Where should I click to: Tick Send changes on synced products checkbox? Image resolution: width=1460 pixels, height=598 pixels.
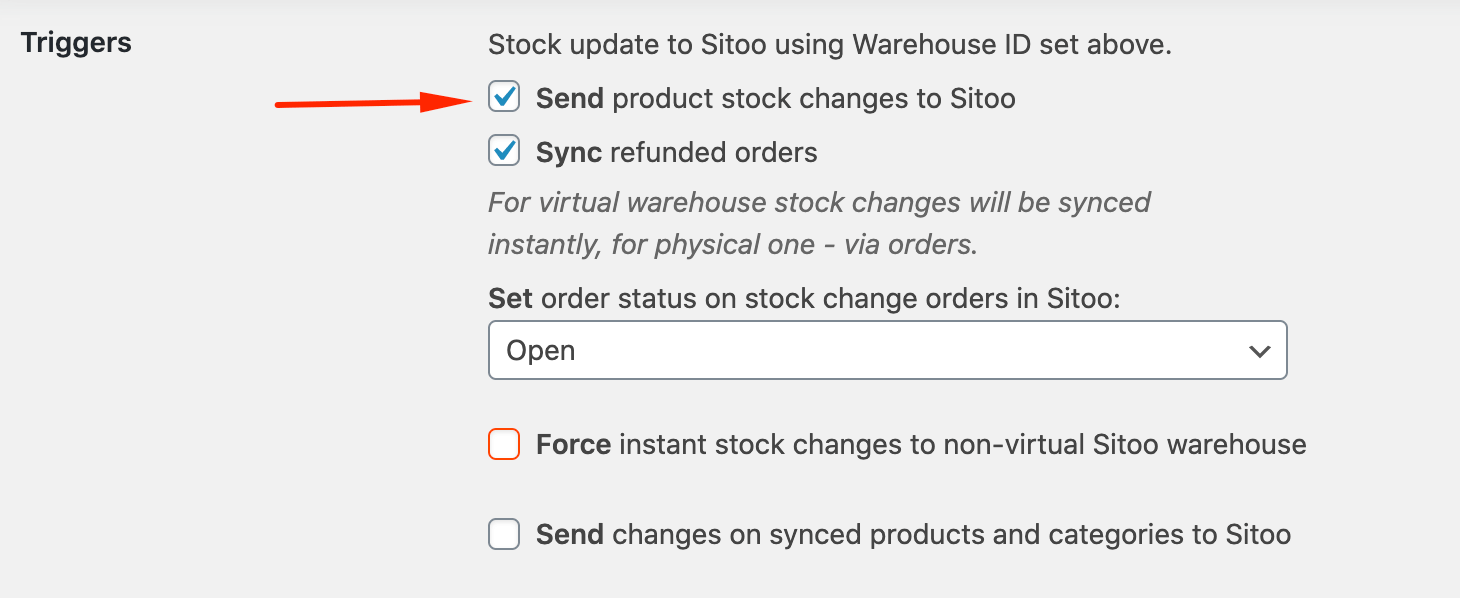point(504,535)
